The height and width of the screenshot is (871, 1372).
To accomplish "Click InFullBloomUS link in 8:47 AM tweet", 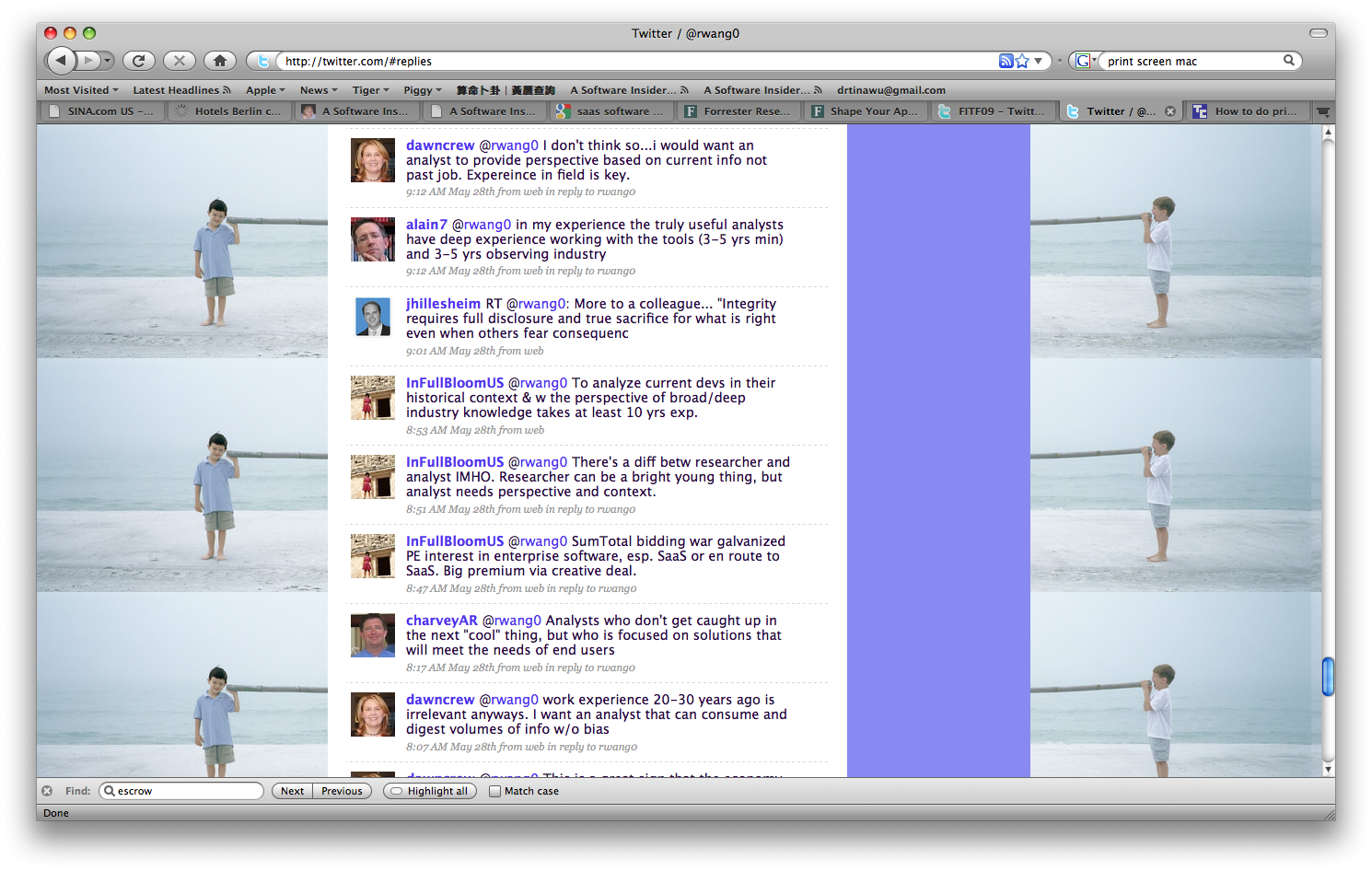I will [455, 541].
